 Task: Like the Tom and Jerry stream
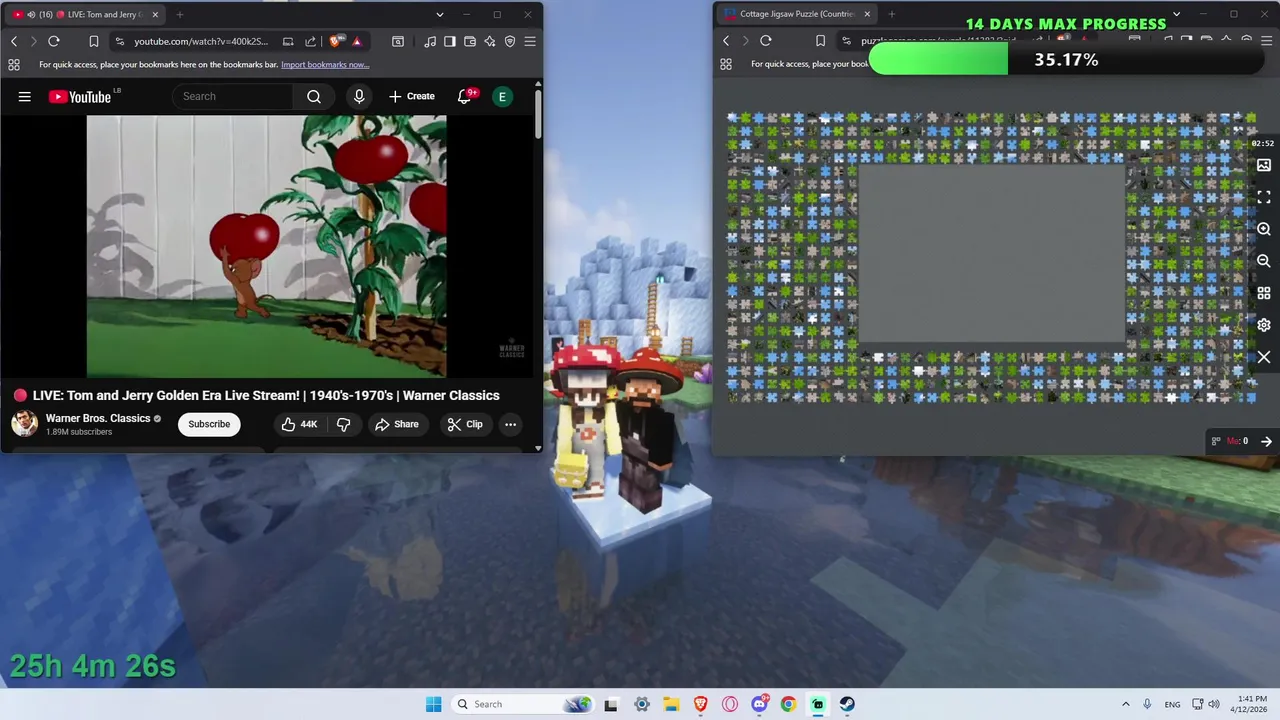point(299,424)
